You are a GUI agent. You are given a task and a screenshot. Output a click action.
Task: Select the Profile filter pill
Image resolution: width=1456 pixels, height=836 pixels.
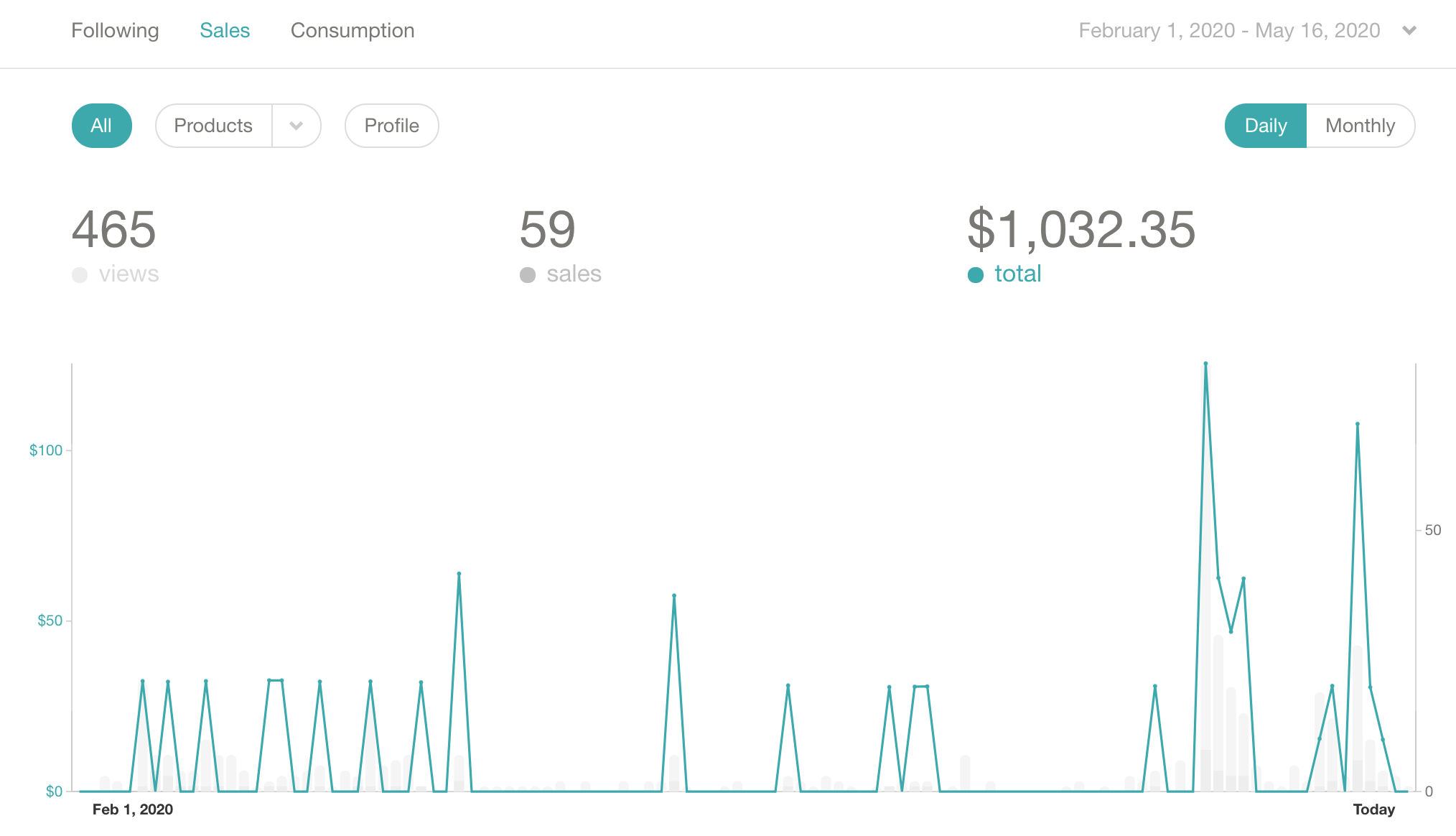(391, 126)
